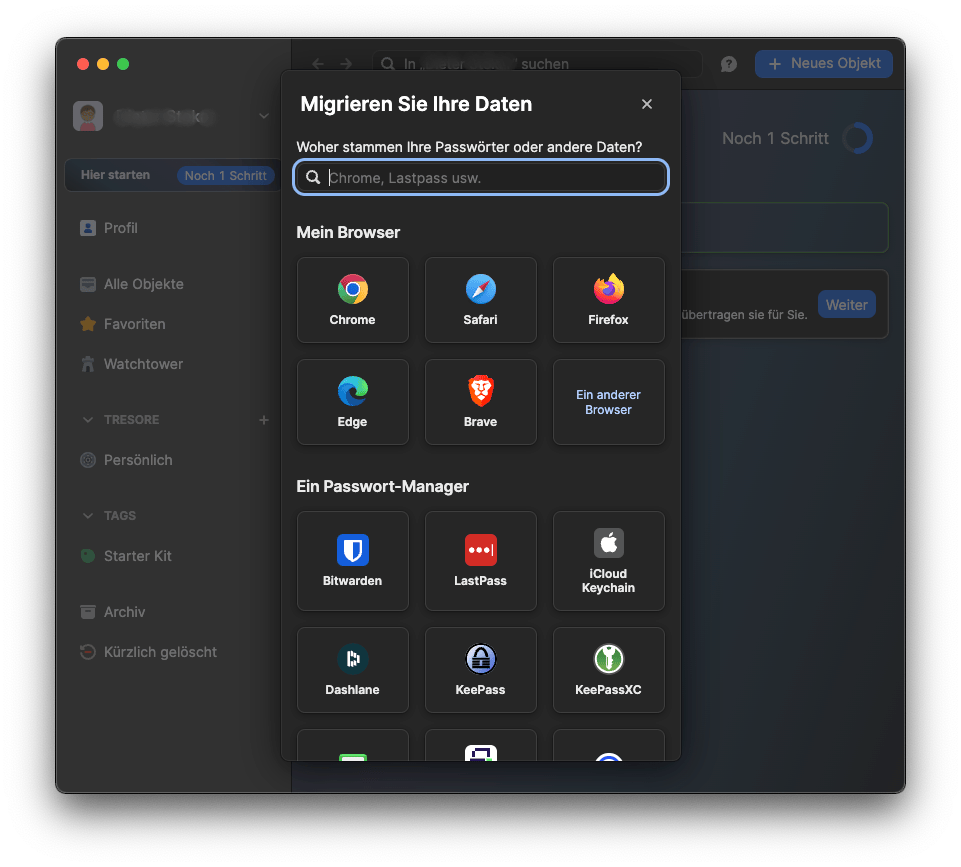Close the Migrieren Sie Ihre Daten dialog

(647, 104)
